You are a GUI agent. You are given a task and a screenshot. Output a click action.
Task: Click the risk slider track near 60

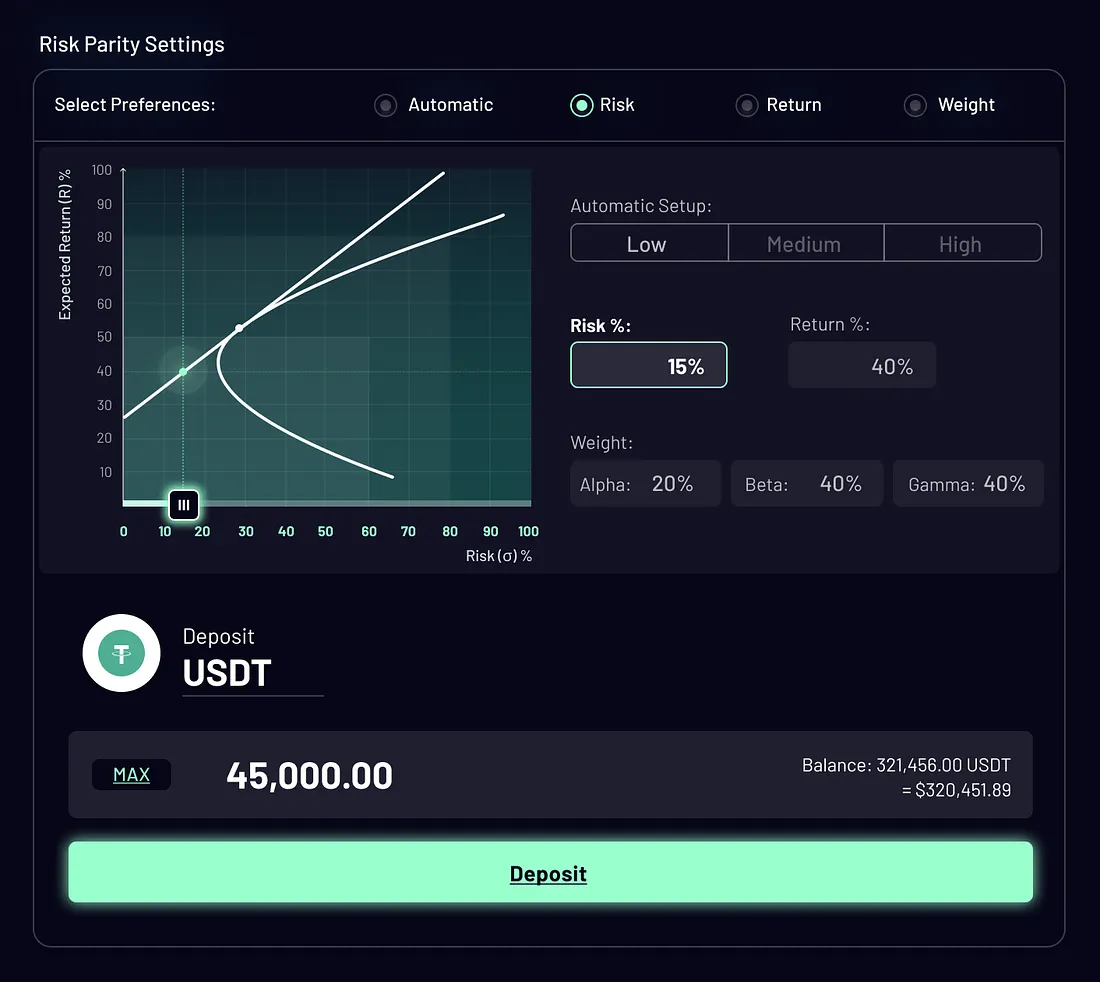[x=368, y=503]
